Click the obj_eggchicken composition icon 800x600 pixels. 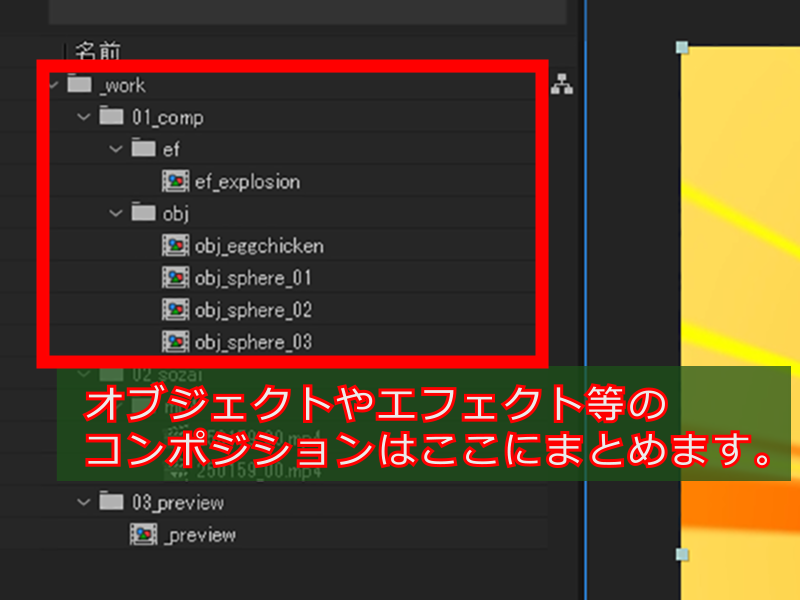(176, 245)
